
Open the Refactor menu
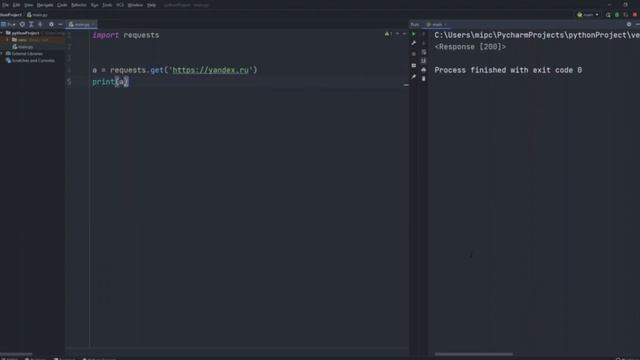coord(79,5)
